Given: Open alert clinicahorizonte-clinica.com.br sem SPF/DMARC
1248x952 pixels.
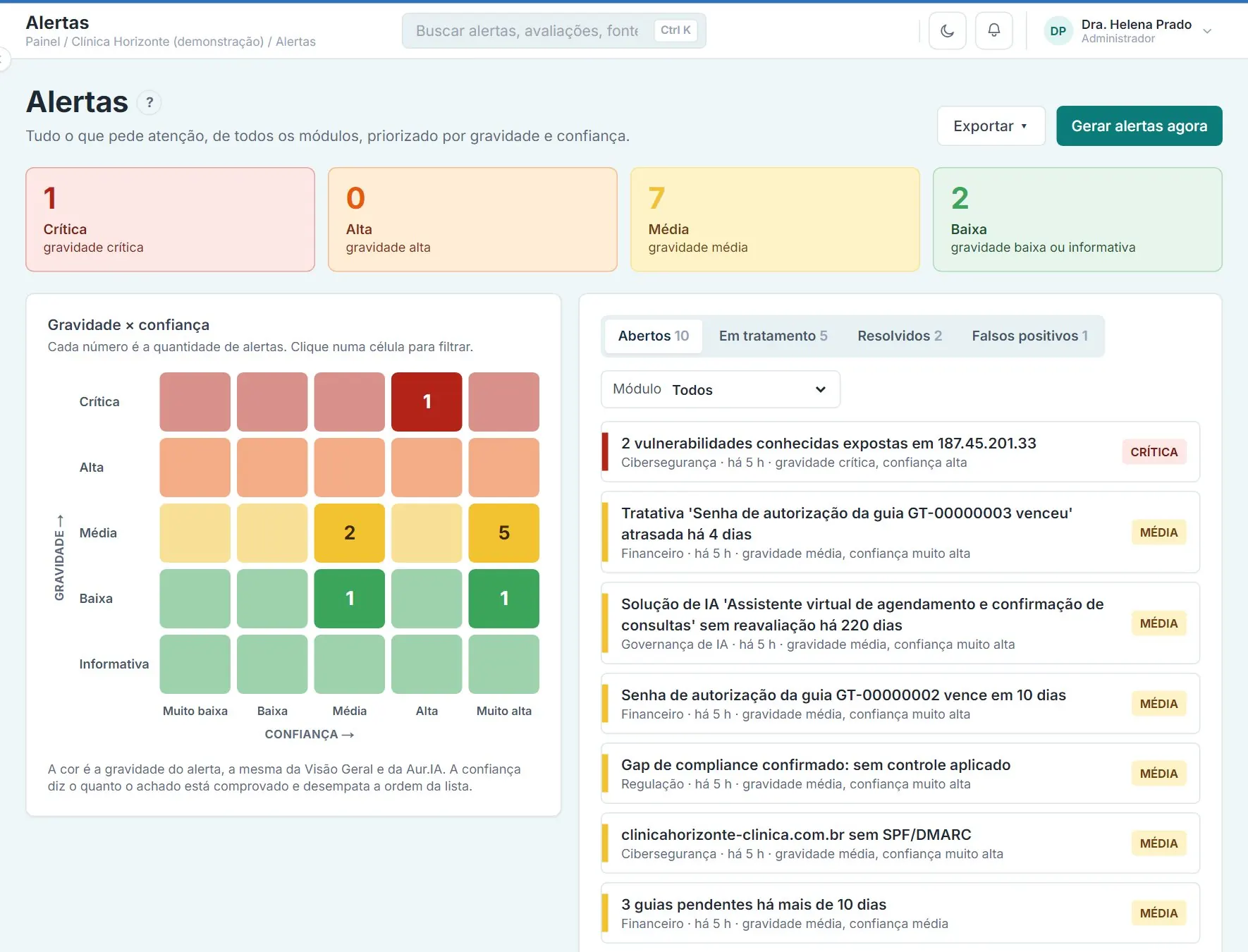Looking at the screenshot, I should point(900,843).
